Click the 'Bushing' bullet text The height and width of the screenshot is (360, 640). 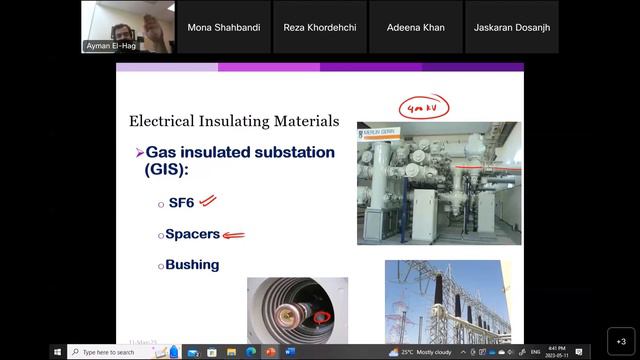(x=192, y=264)
